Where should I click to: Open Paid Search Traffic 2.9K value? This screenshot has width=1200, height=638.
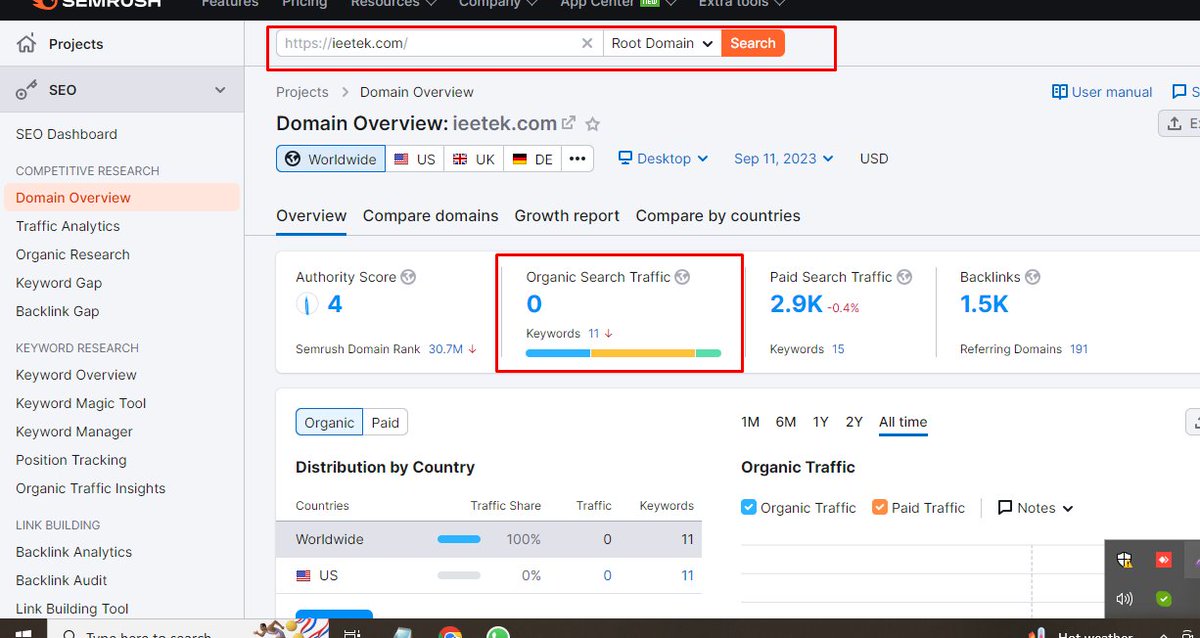[796, 305]
